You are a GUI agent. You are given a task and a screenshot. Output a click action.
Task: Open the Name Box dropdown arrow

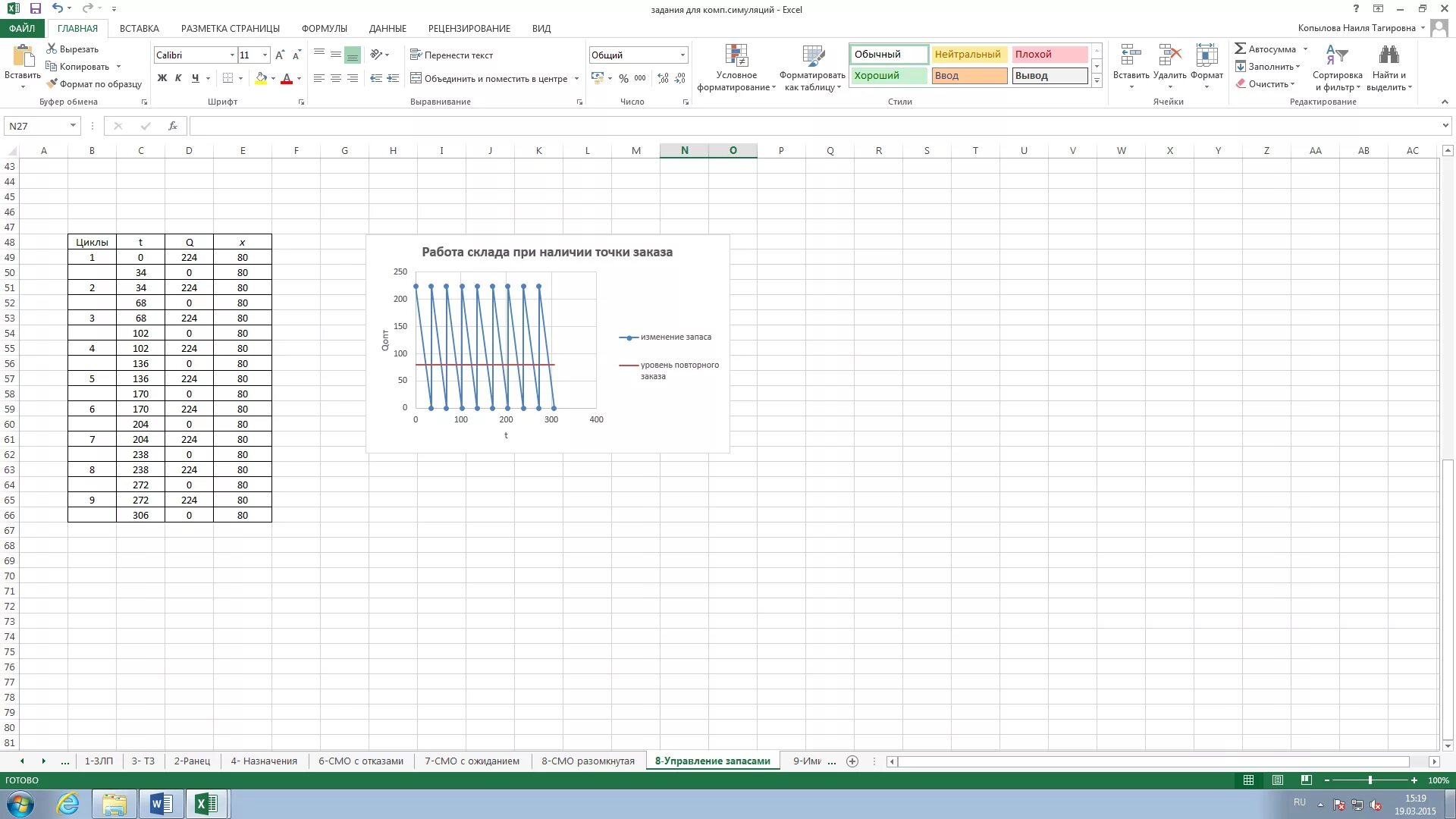[x=73, y=126]
